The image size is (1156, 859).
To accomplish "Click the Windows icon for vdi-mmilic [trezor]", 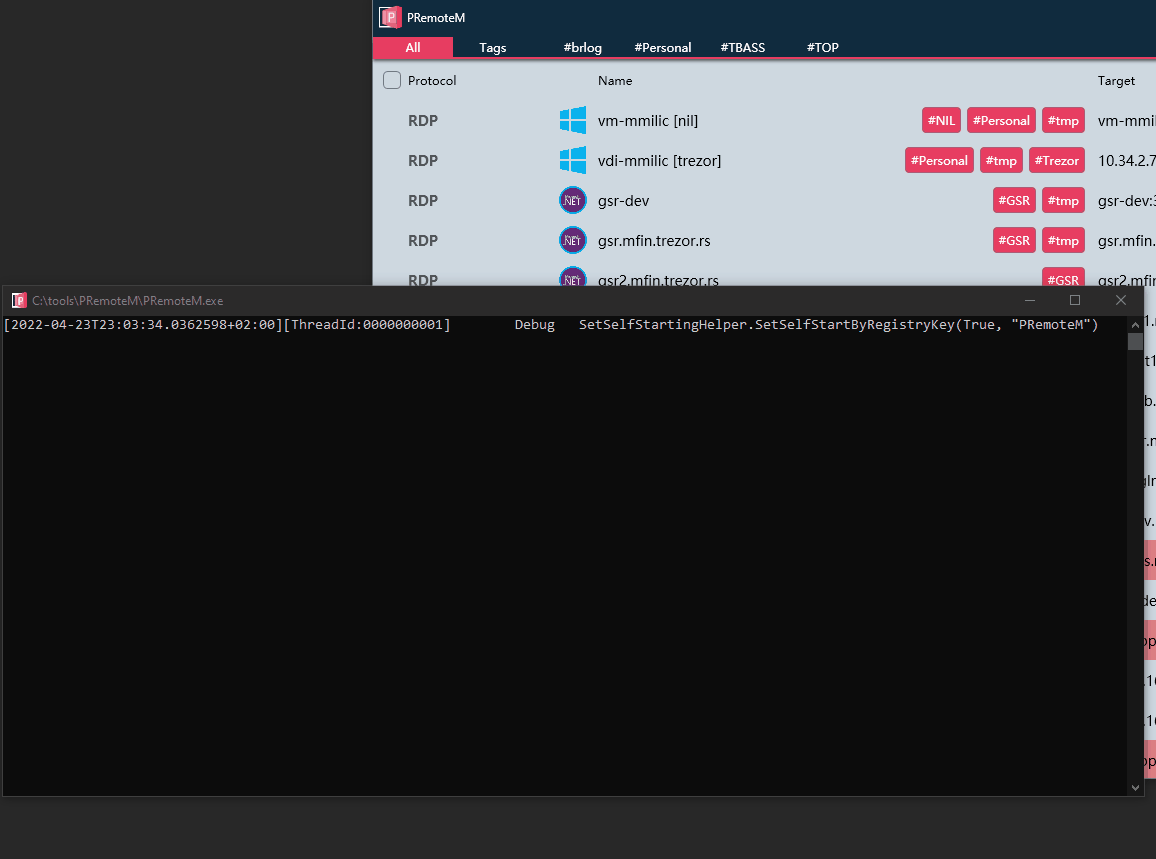I will [x=573, y=160].
